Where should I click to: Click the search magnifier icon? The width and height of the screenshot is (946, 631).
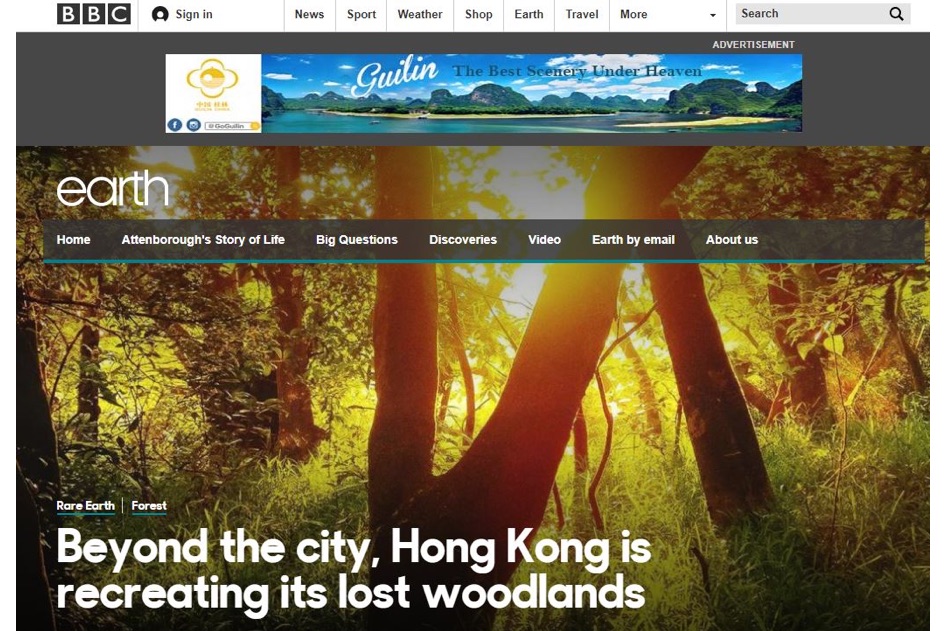point(897,14)
